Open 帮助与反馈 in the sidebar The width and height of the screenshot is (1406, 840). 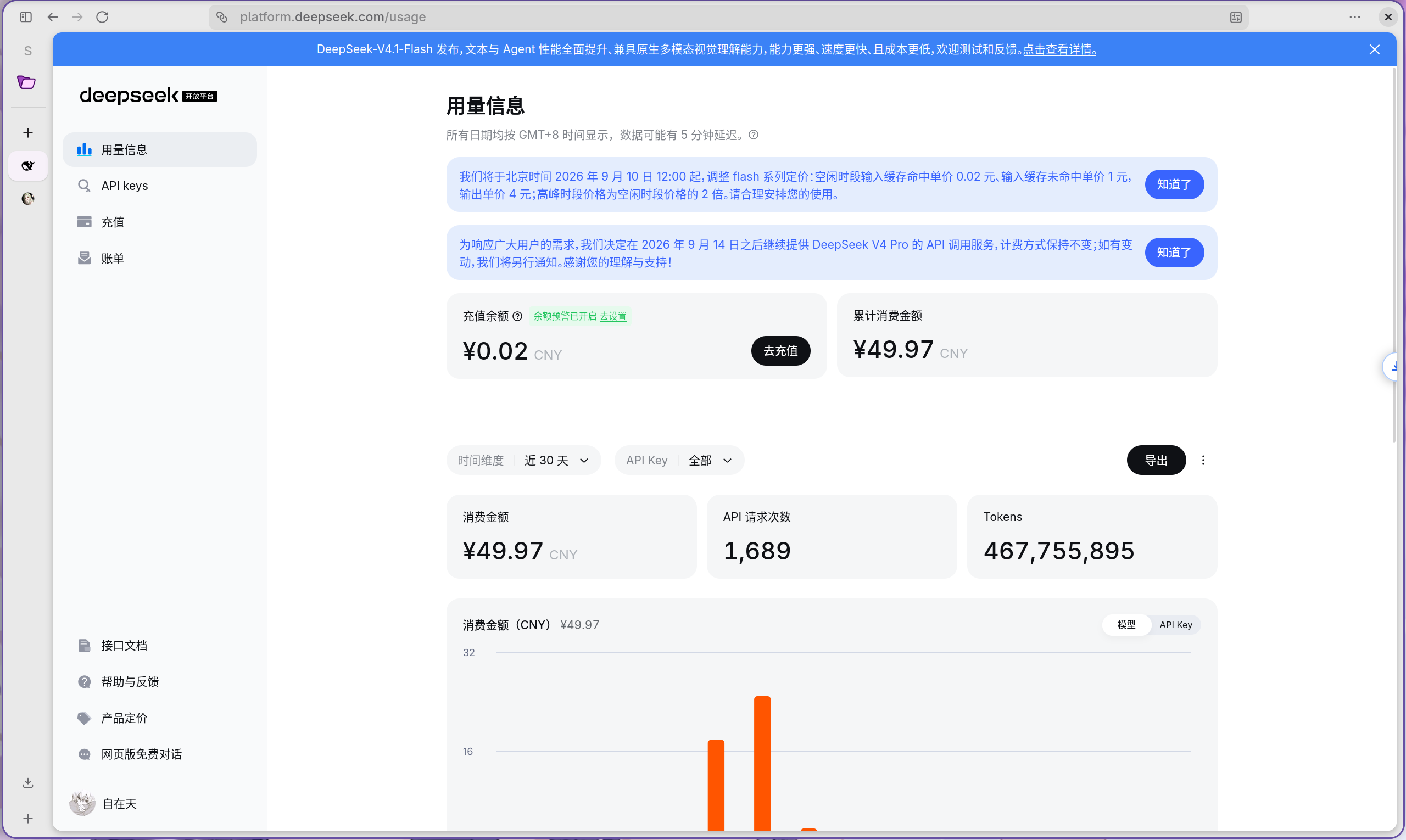pos(160,681)
